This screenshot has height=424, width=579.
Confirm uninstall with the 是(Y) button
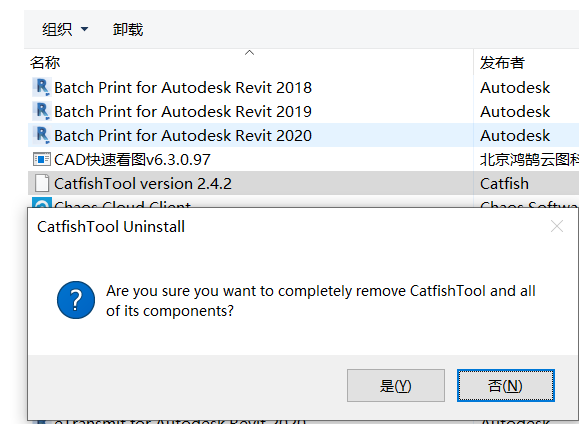[x=395, y=386]
